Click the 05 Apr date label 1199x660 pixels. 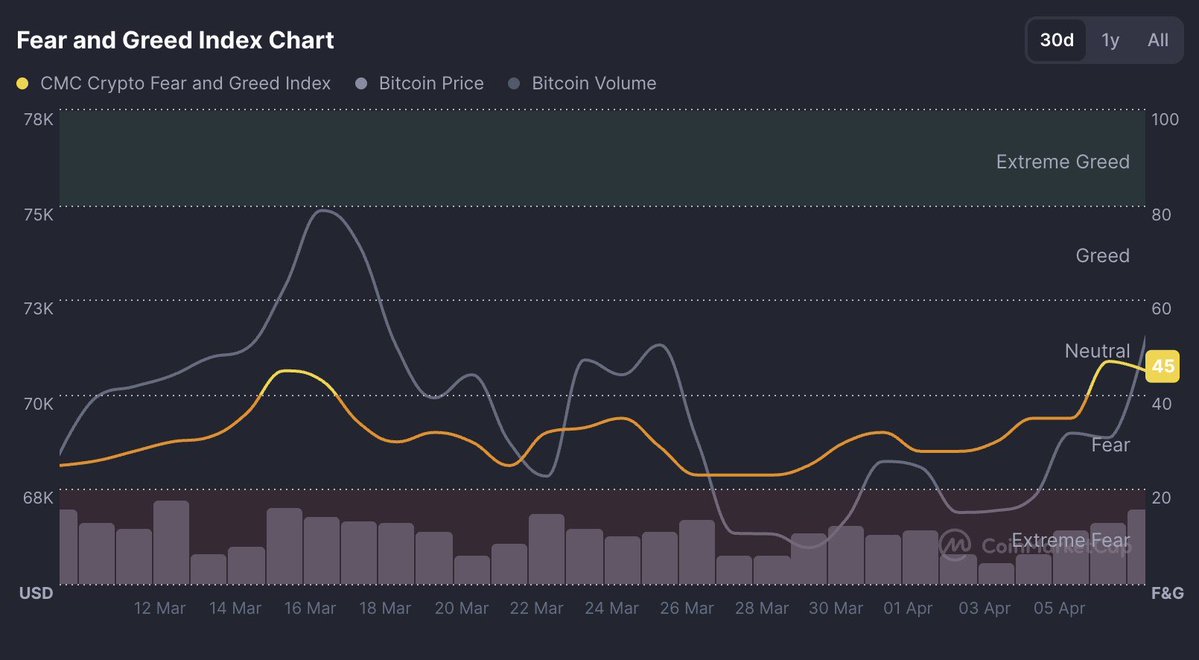(1058, 608)
